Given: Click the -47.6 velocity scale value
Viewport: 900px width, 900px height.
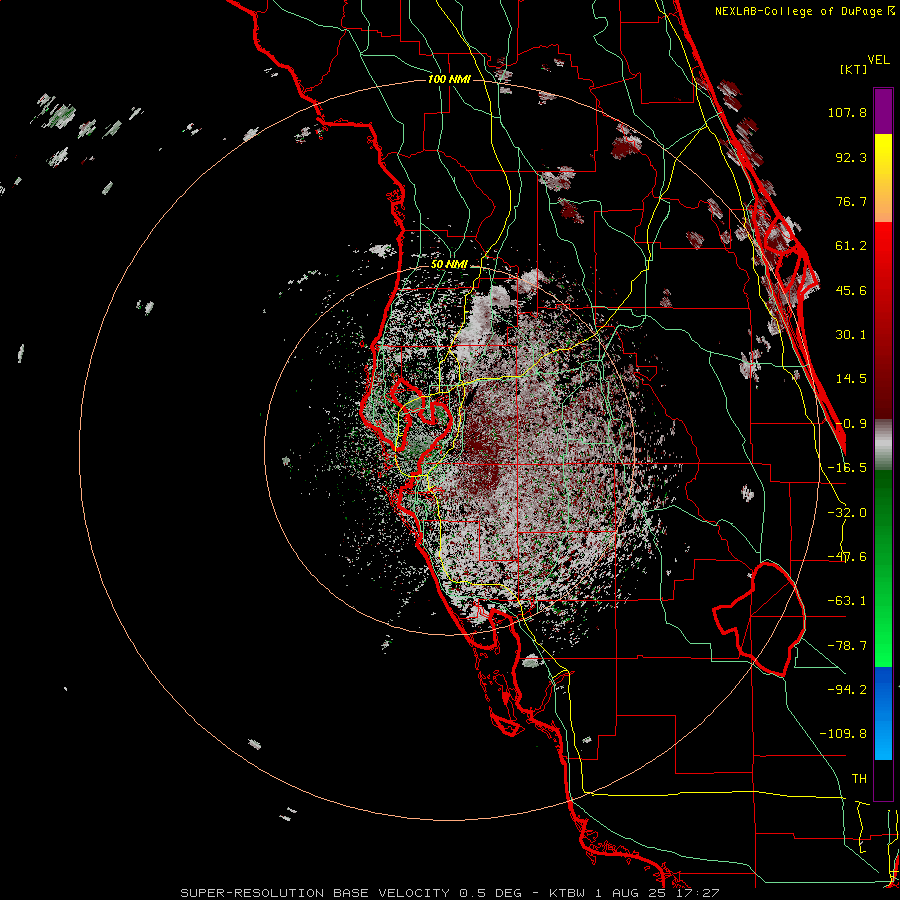Looking at the screenshot, I should [x=847, y=557].
